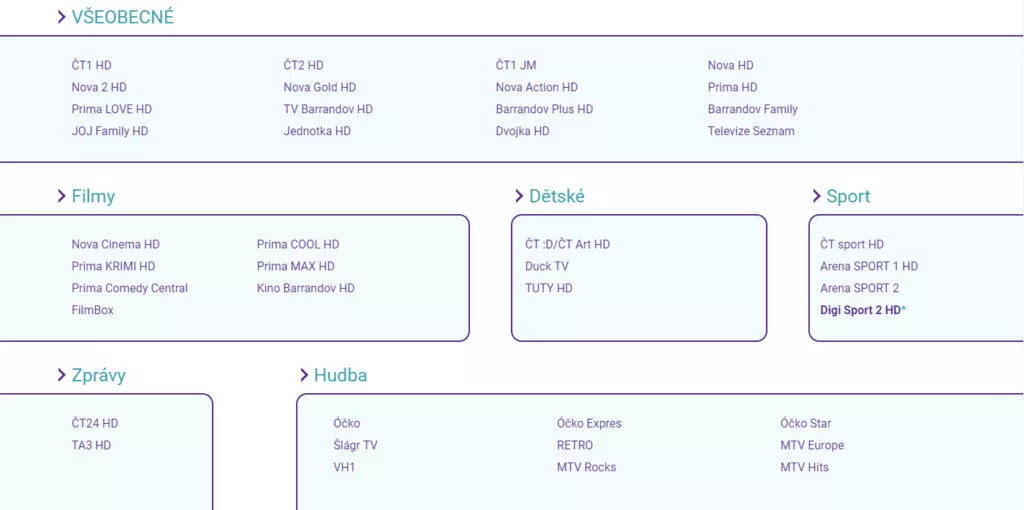Select the MTV Europe music channel
The width and height of the screenshot is (1024, 510).
pos(812,445)
